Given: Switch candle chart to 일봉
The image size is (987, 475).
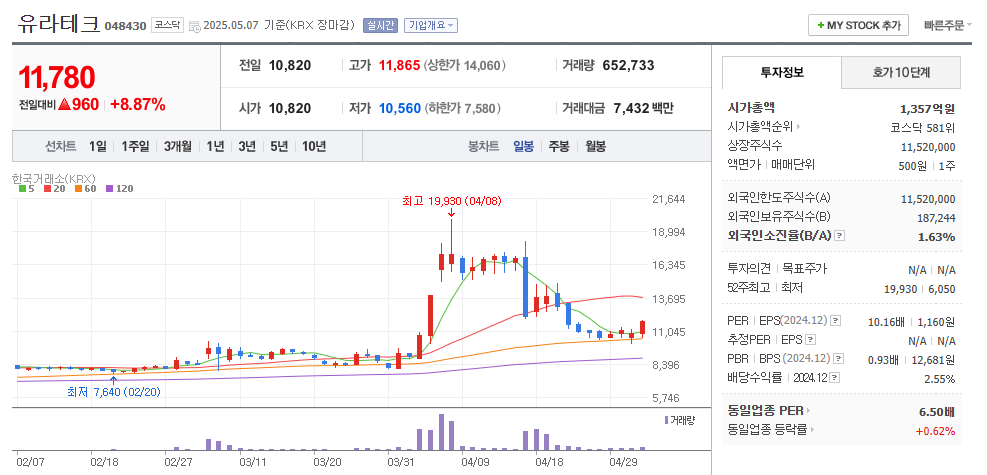Looking at the screenshot, I should pos(524,146).
